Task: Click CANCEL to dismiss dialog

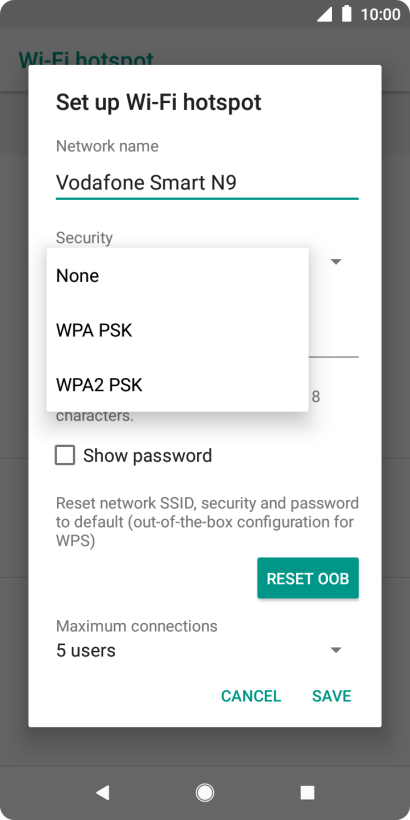Action: (x=251, y=696)
